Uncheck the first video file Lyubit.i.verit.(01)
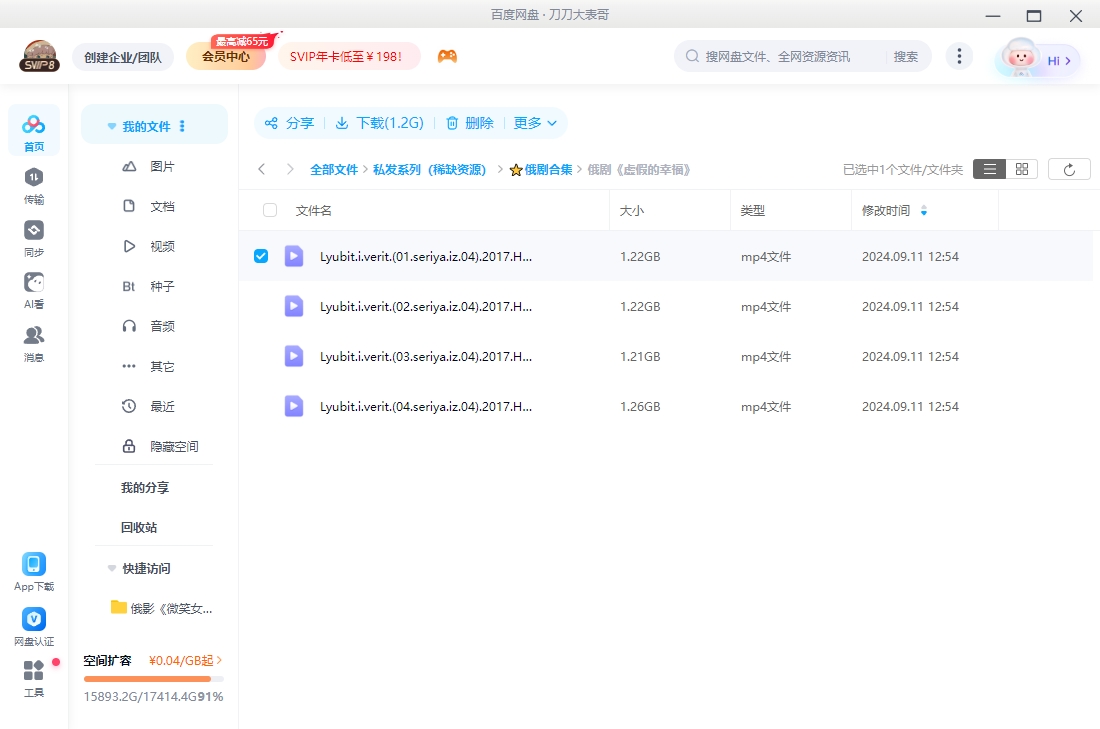The width and height of the screenshot is (1100, 729). (261, 256)
